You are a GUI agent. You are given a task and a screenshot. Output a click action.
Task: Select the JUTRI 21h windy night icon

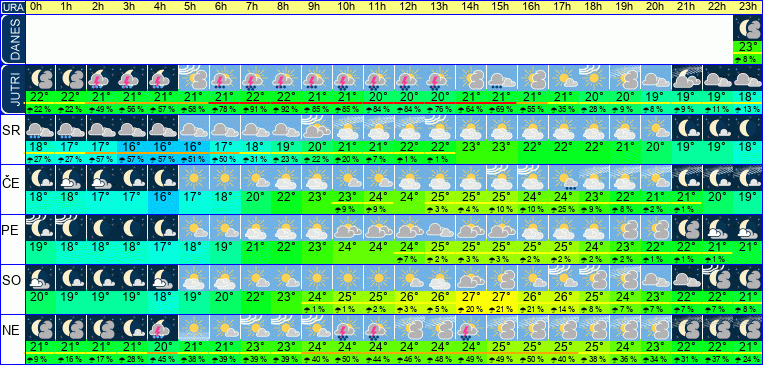687,78
